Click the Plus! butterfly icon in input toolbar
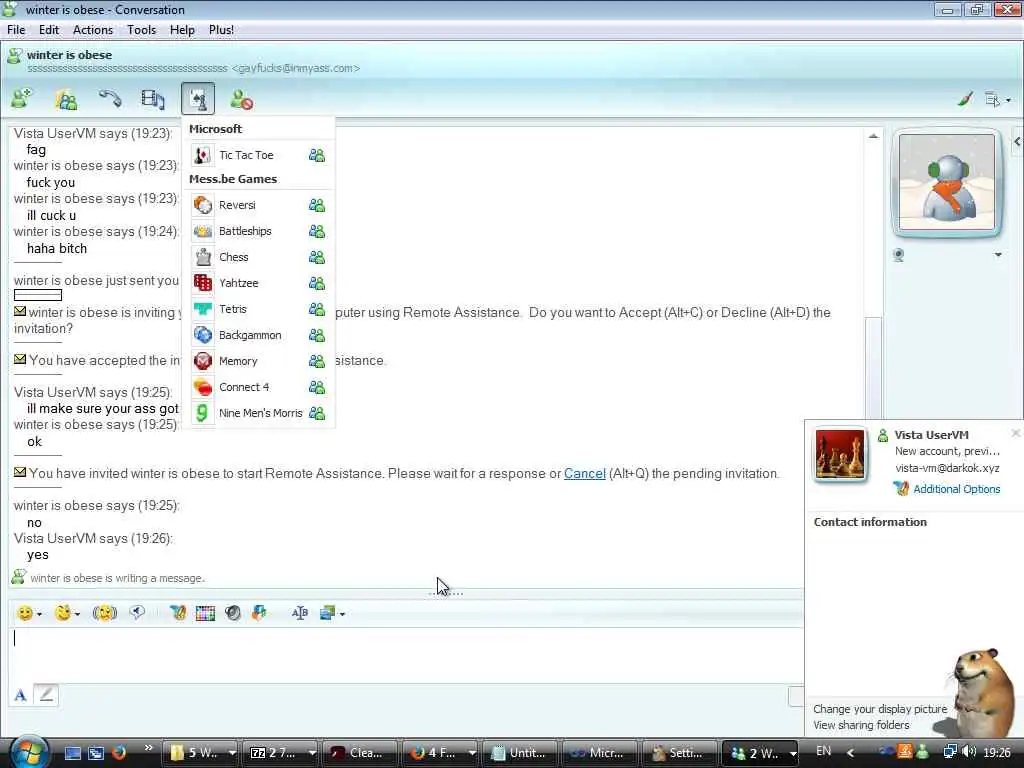Image resolution: width=1024 pixels, height=768 pixels. pyautogui.click(x=178, y=613)
